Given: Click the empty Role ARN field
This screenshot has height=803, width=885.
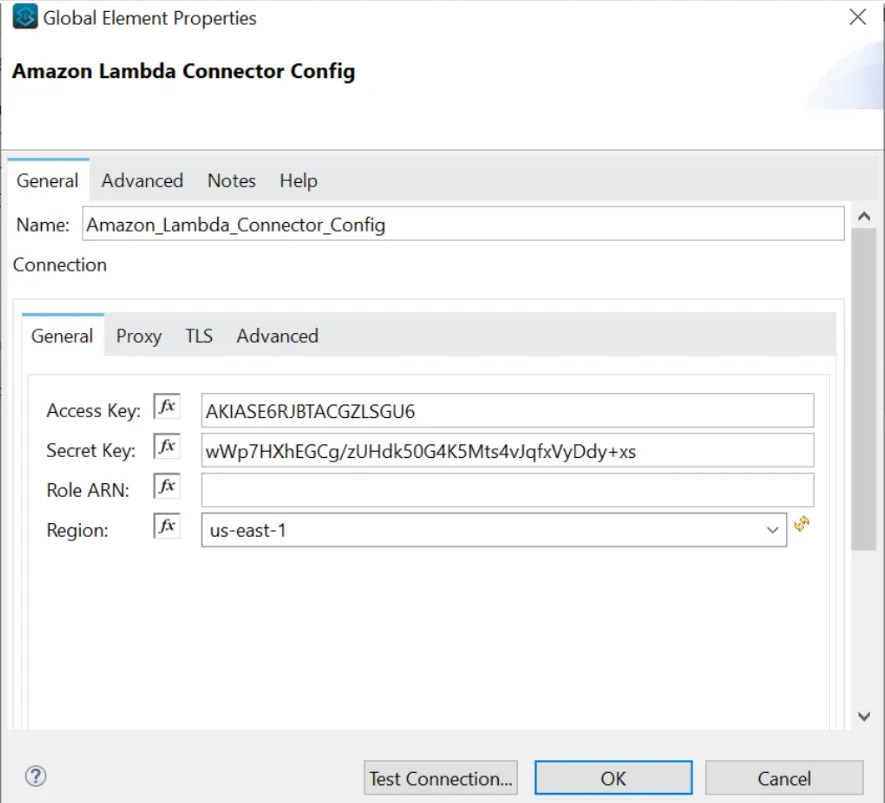Looking at the screenshot, I should coord(507,490).
